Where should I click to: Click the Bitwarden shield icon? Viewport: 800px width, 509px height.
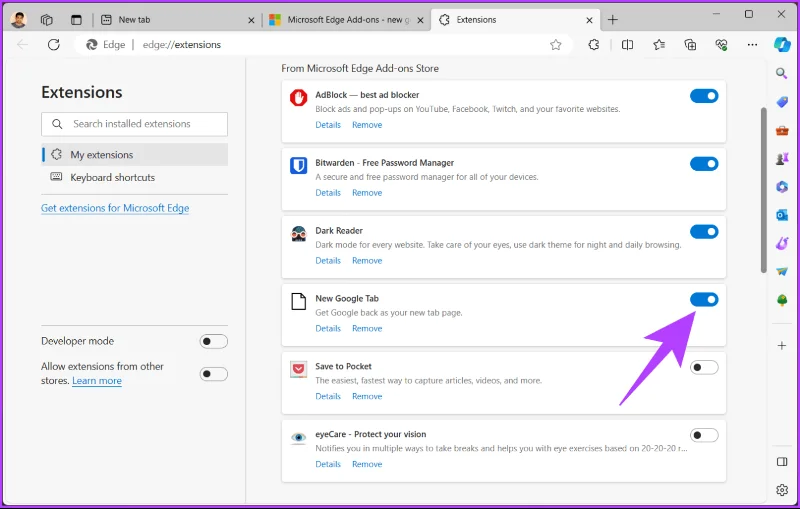298,165
